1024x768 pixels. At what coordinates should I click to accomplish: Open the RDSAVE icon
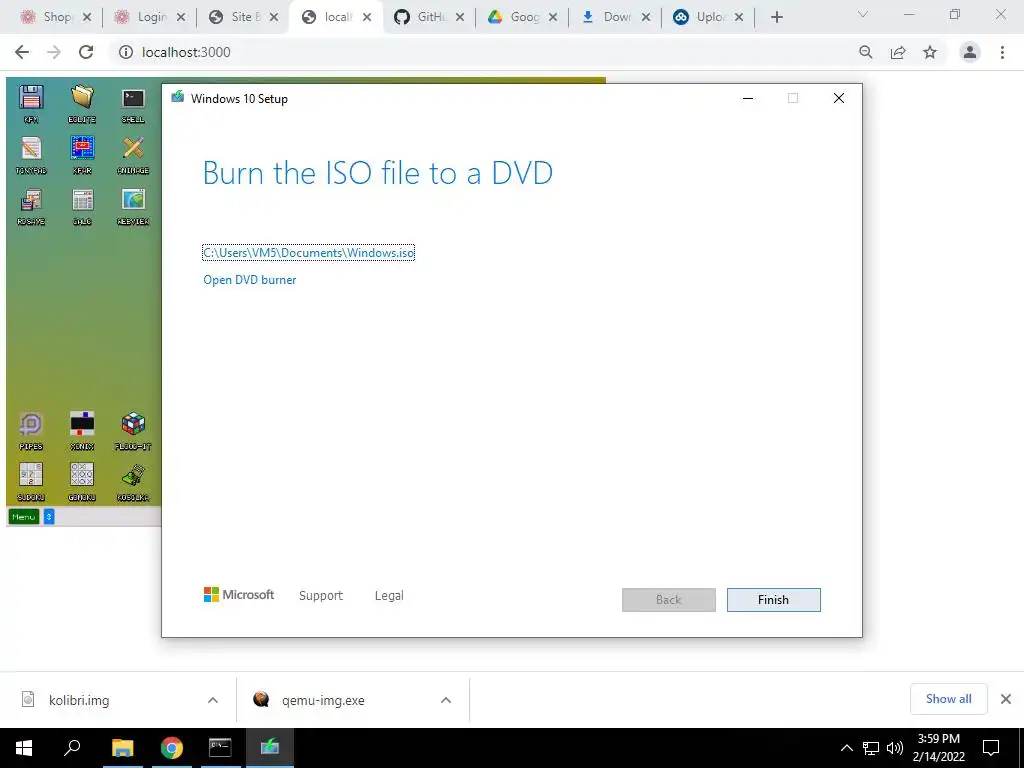pyautogui.click(x=31, y=206)
